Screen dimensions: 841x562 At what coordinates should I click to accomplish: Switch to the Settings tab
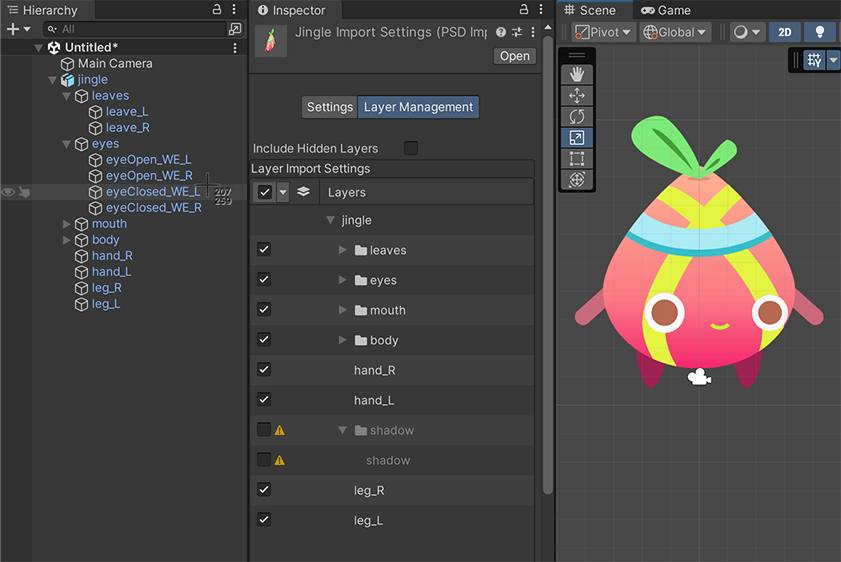point(329,107)
